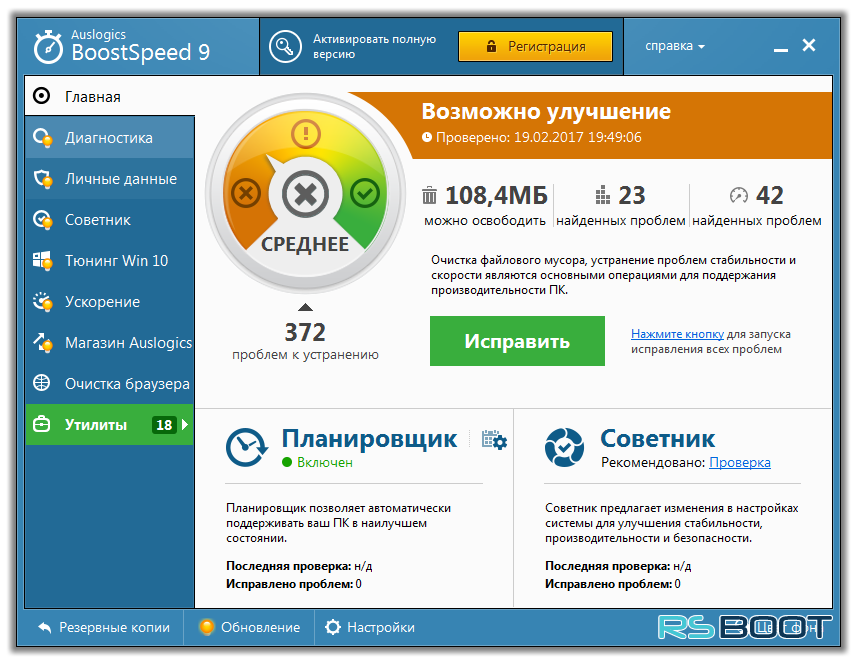
Task: Click Обновление in bottom bar
Action: click(250, 627)
